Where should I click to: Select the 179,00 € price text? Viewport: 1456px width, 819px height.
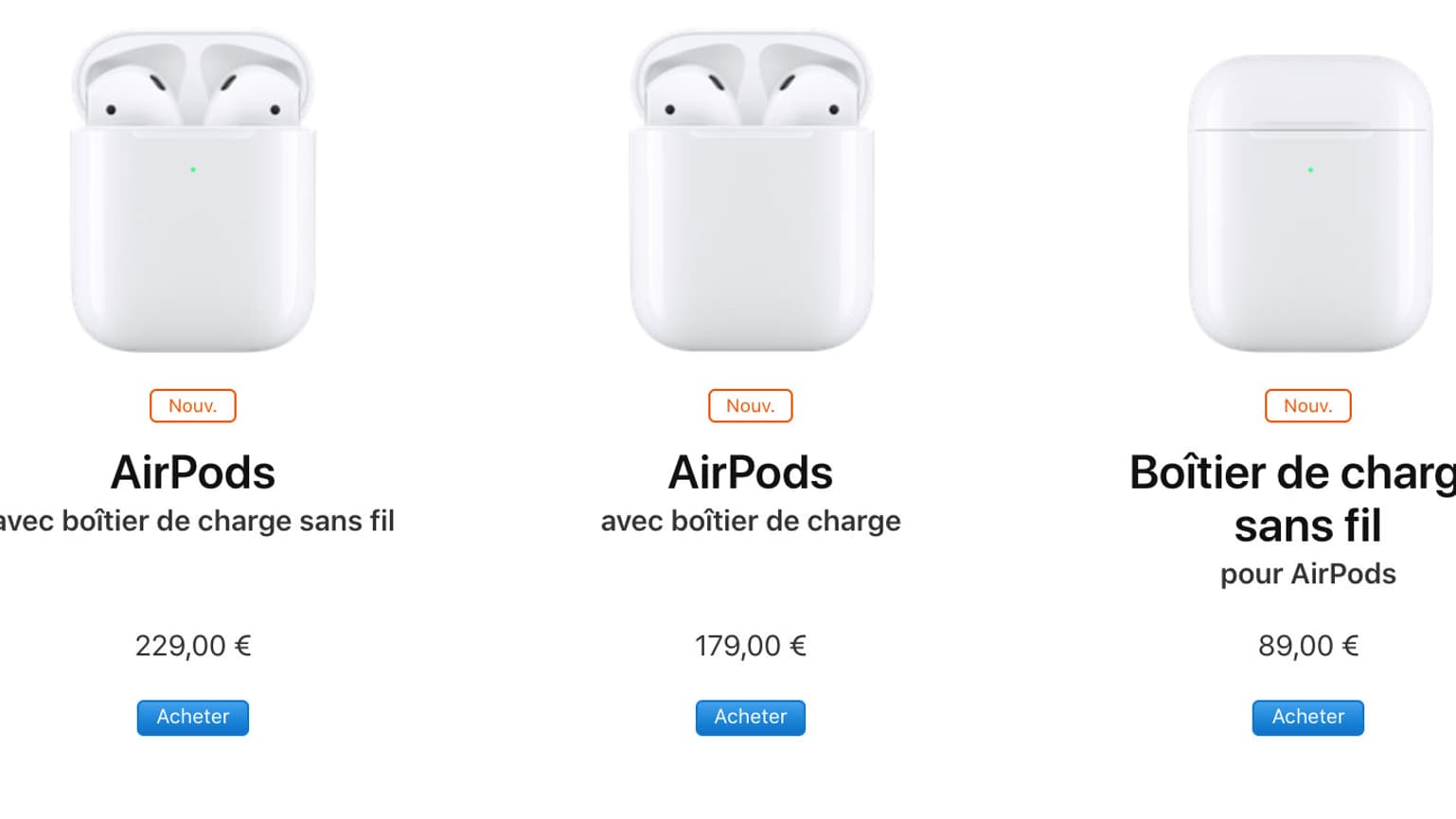click(x=751, y=646)
